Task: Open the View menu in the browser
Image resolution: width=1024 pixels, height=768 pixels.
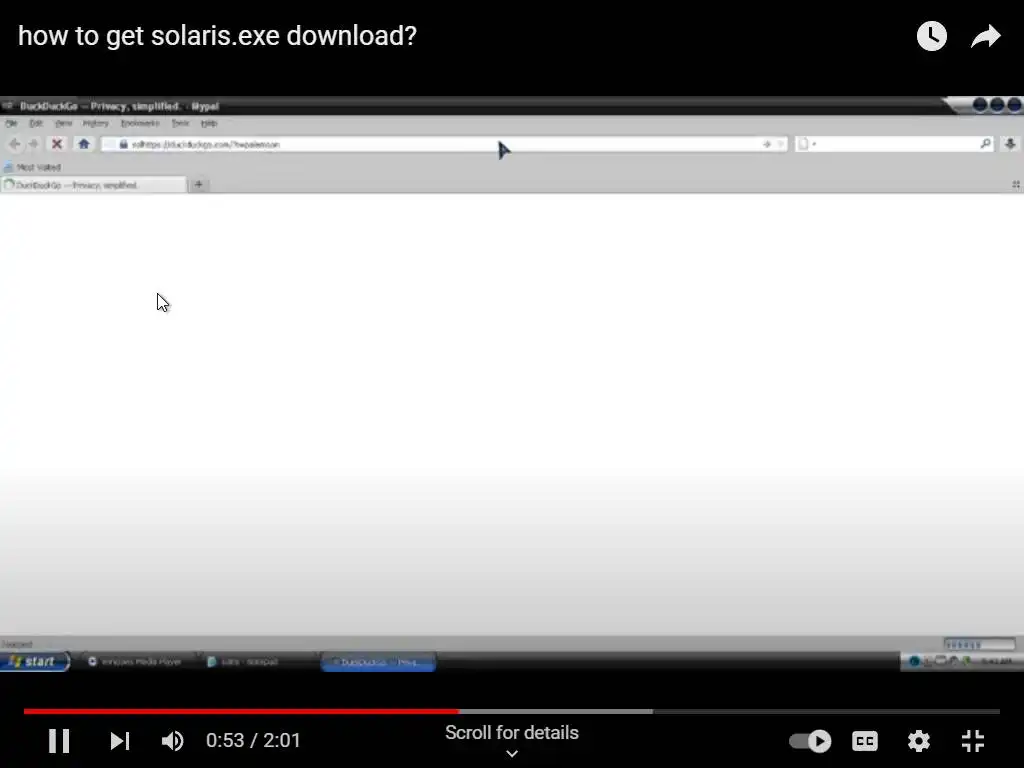Action: [x=63, y=123]
